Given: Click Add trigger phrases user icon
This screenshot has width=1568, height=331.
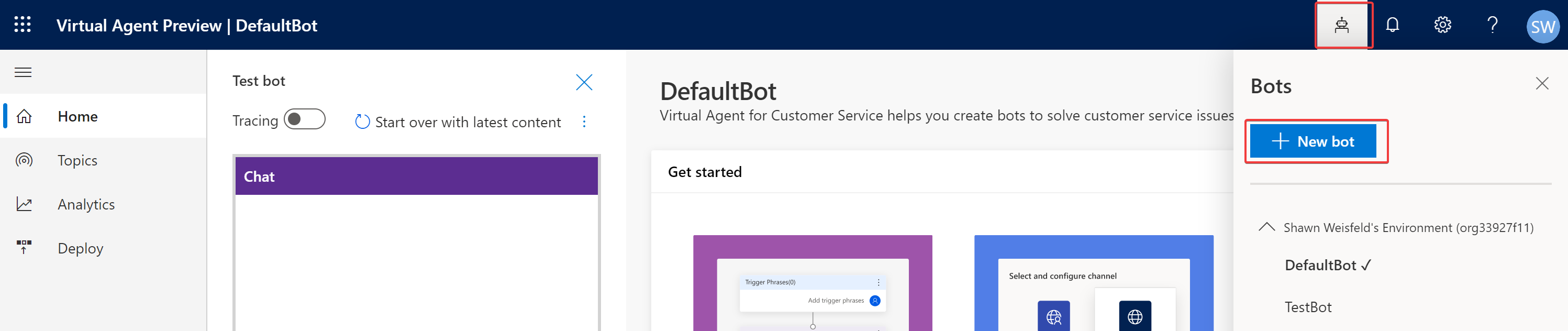Looking at the screenshot, I should [875, 301].
